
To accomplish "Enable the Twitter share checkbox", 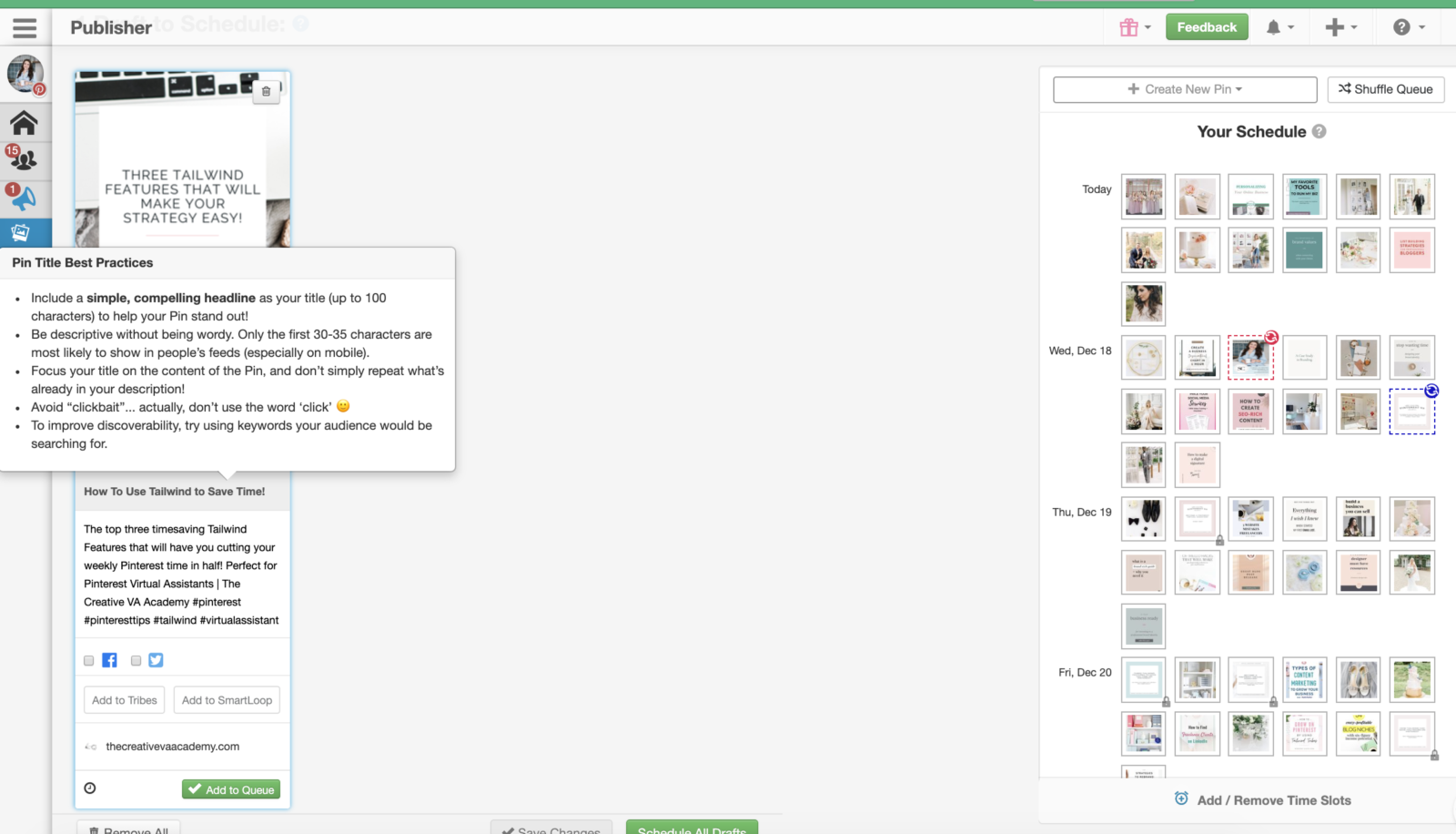I will pyautogui.click(x=136, y=661).
